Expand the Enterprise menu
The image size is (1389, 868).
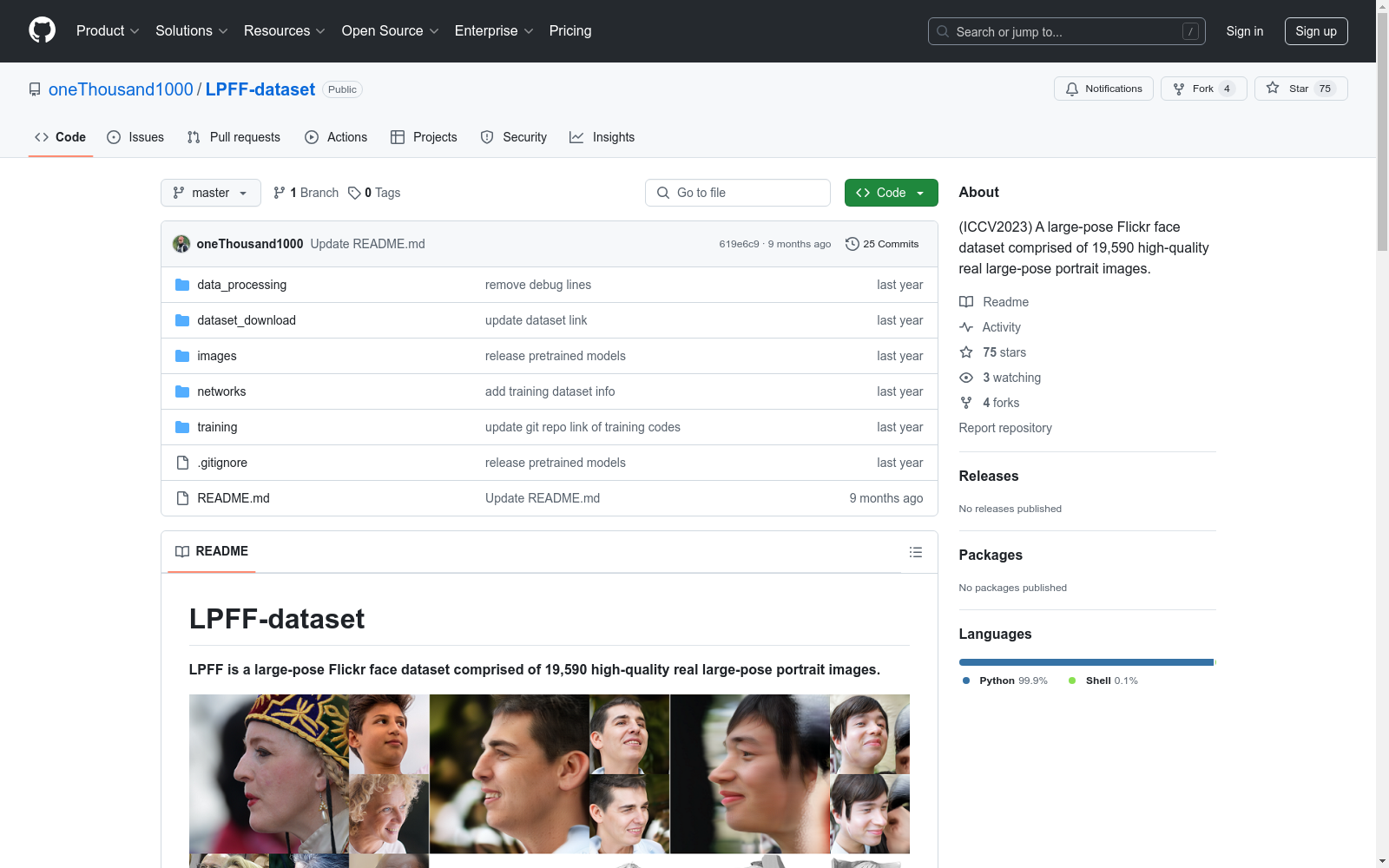(494, 31)
